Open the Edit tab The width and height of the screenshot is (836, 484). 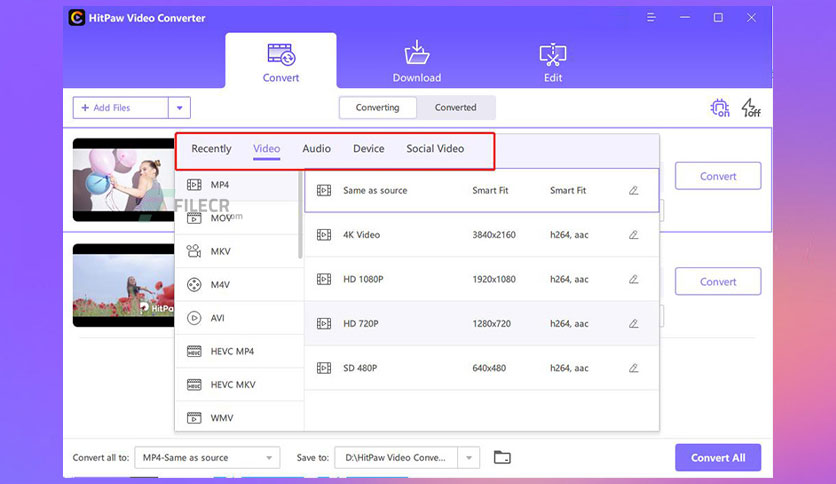[x=553, y=63]
